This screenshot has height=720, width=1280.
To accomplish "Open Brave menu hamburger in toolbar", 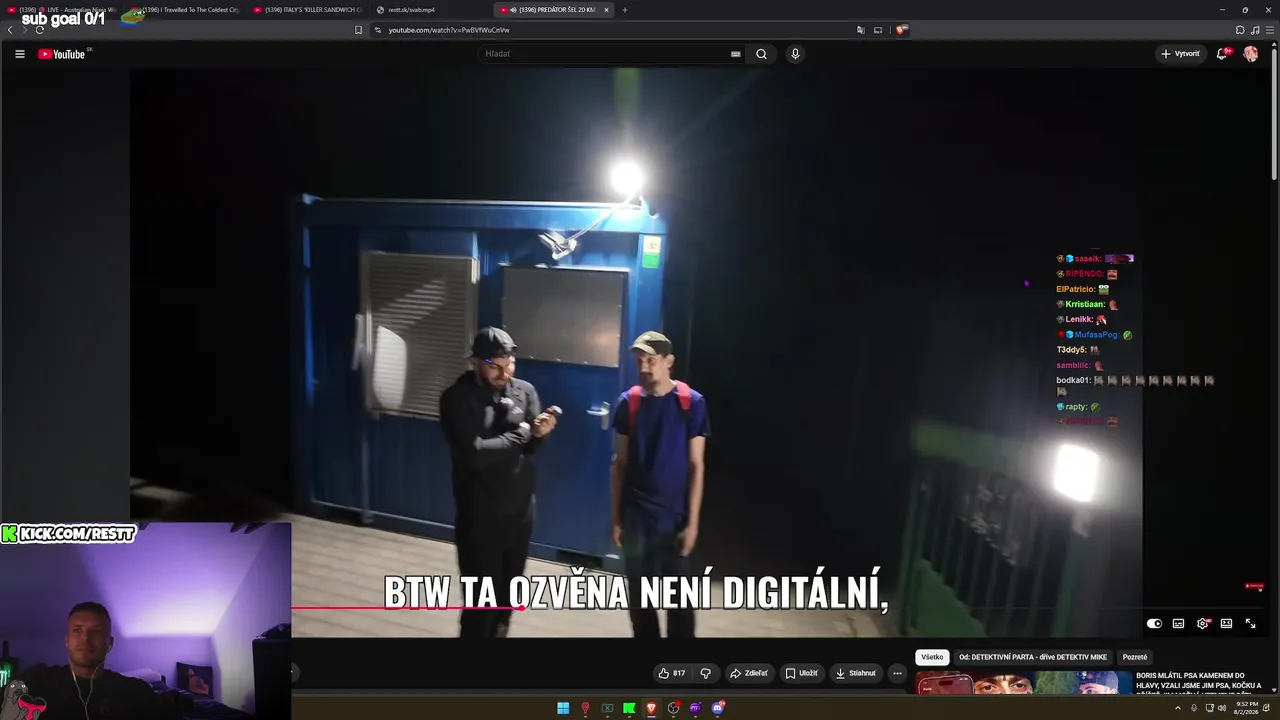I will click(x=1270, y=30).
